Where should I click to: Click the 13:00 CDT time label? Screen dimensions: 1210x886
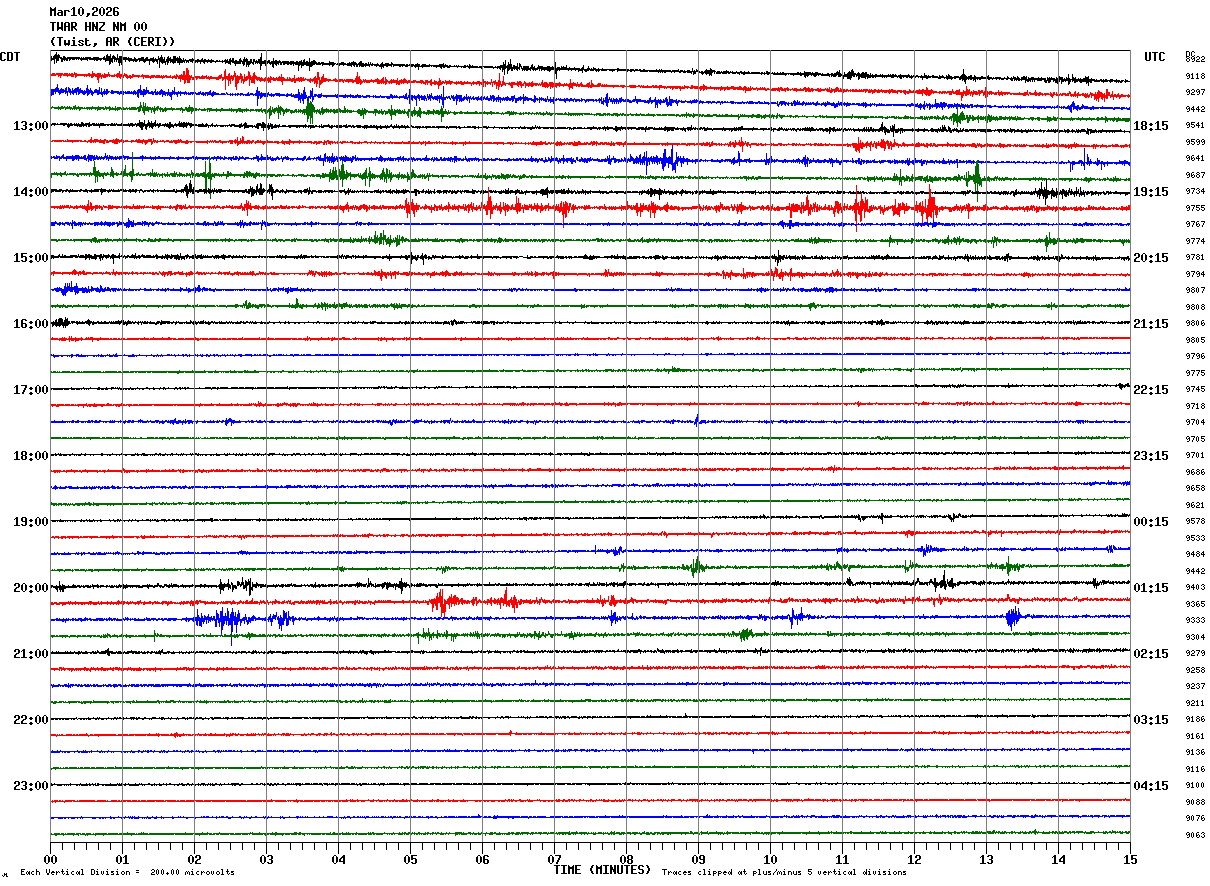coord(30,126)
